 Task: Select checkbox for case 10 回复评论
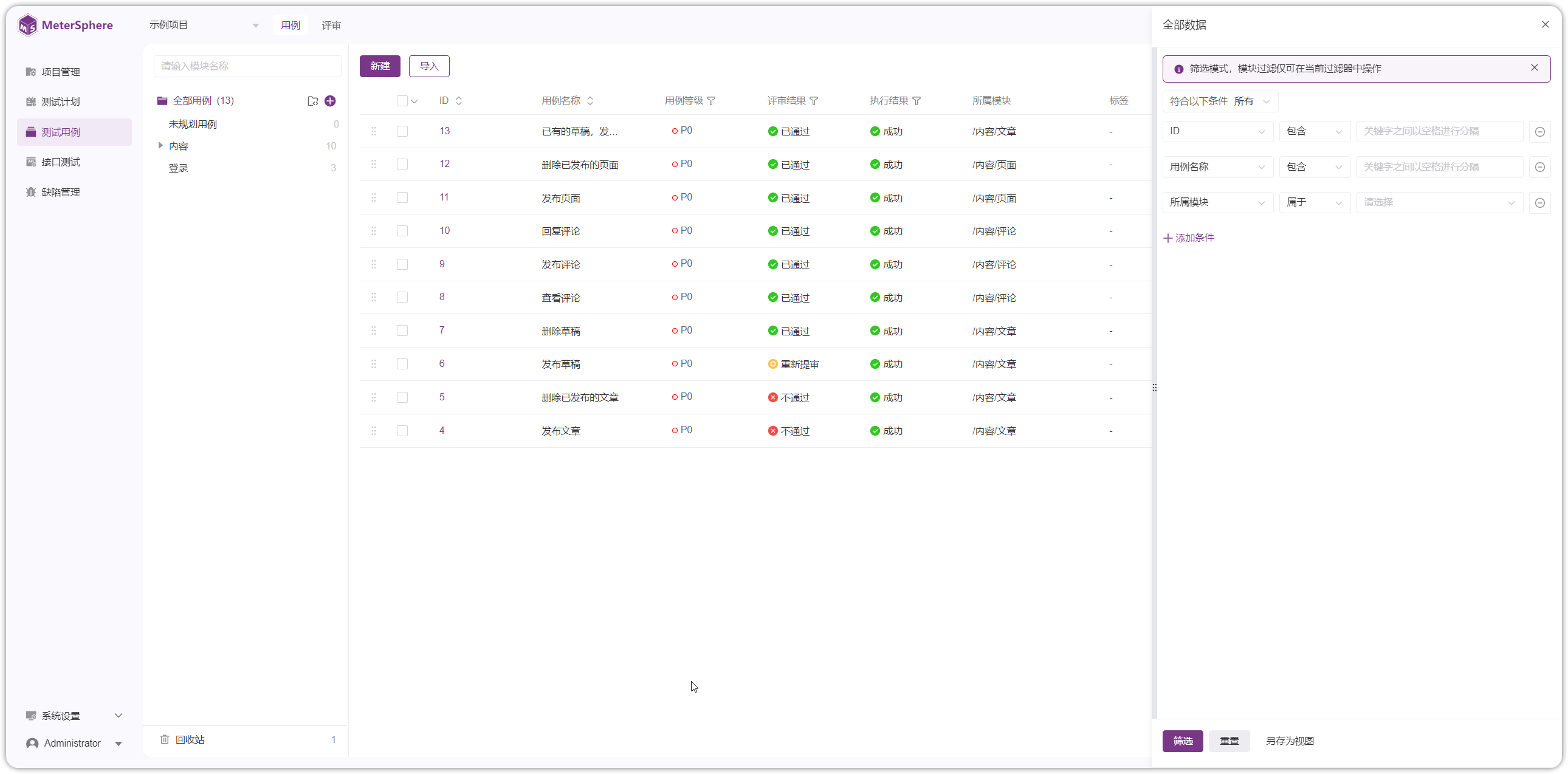(402, 231)
